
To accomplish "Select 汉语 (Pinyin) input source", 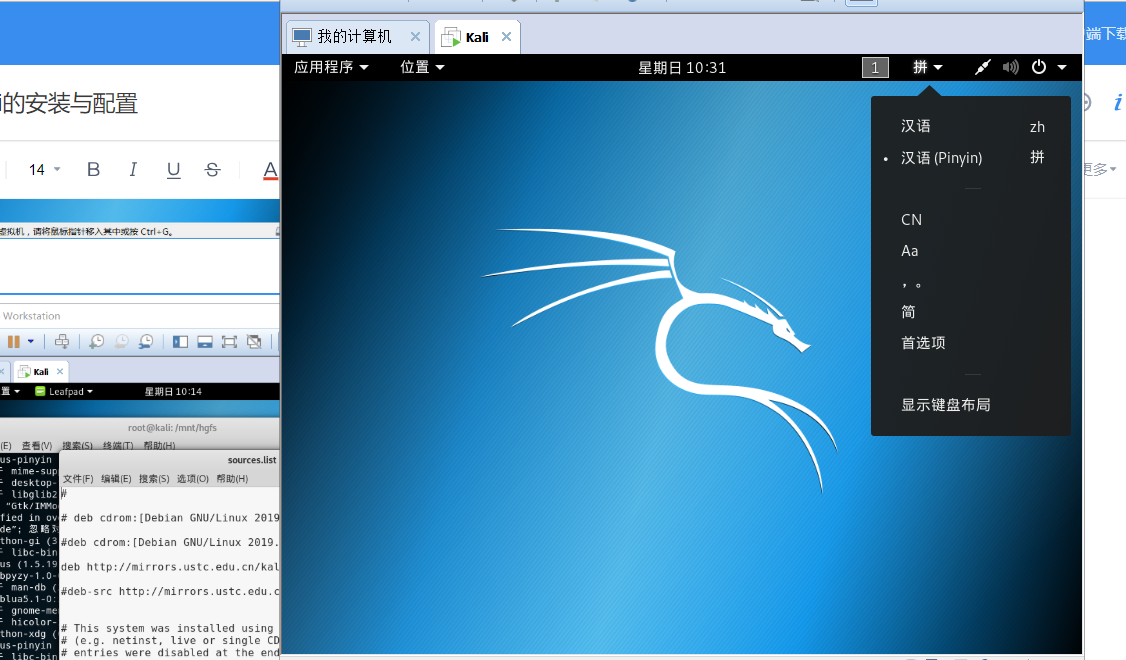I will point(971,158).
